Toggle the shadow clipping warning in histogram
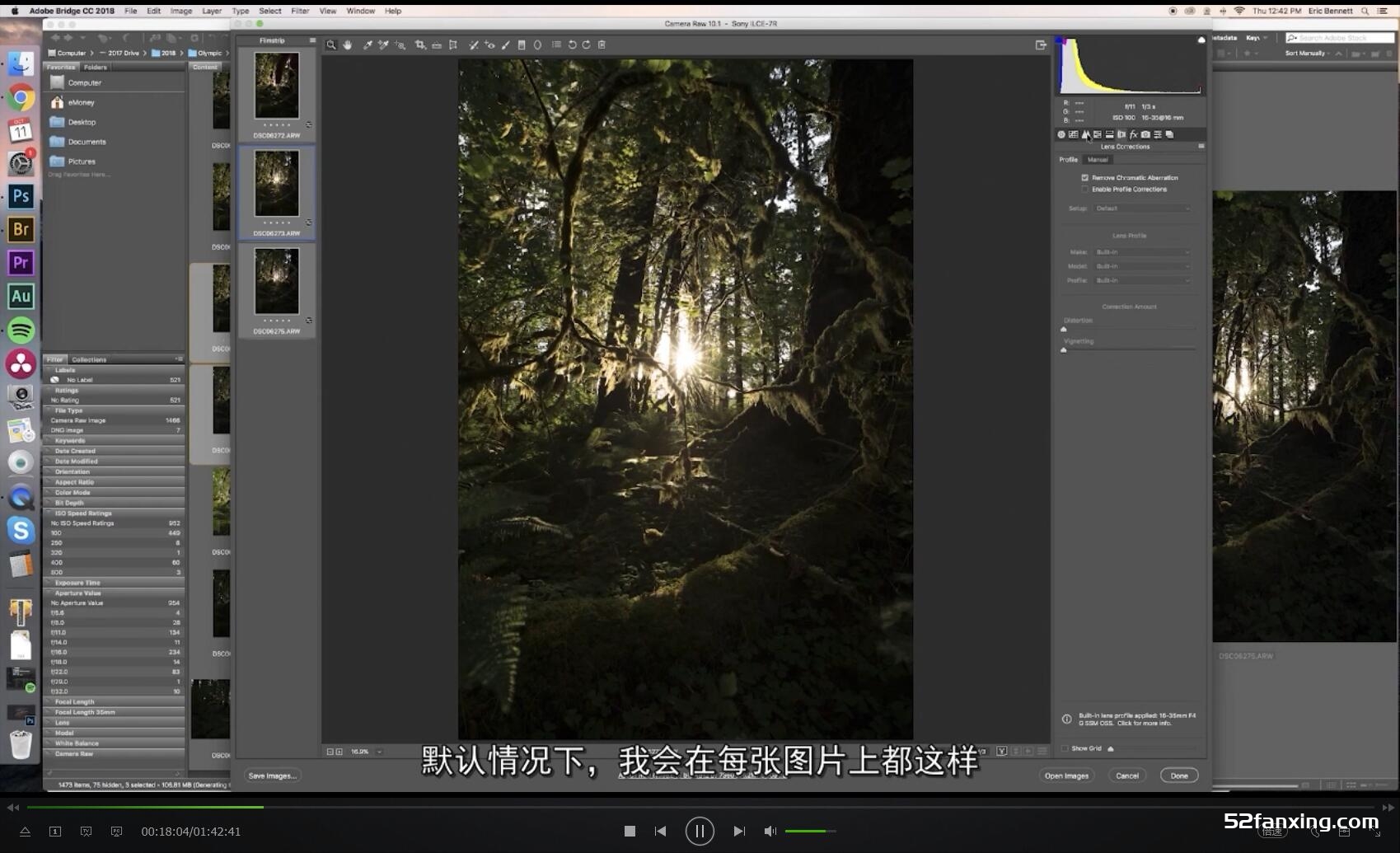Screen dimensions: 1400x853 tap(1061, 40)
